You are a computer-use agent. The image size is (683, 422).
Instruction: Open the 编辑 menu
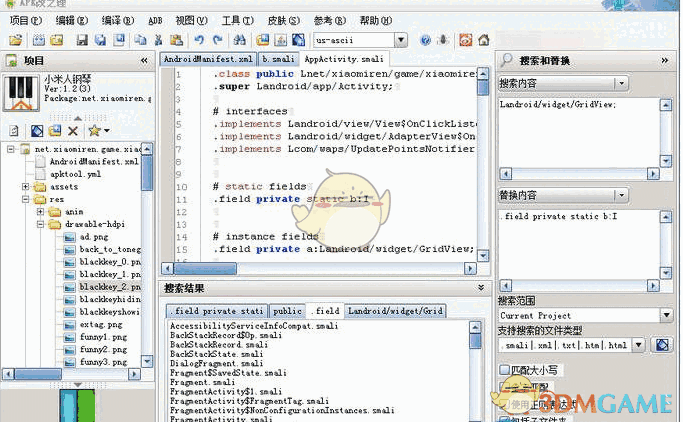tap(71, 20)
